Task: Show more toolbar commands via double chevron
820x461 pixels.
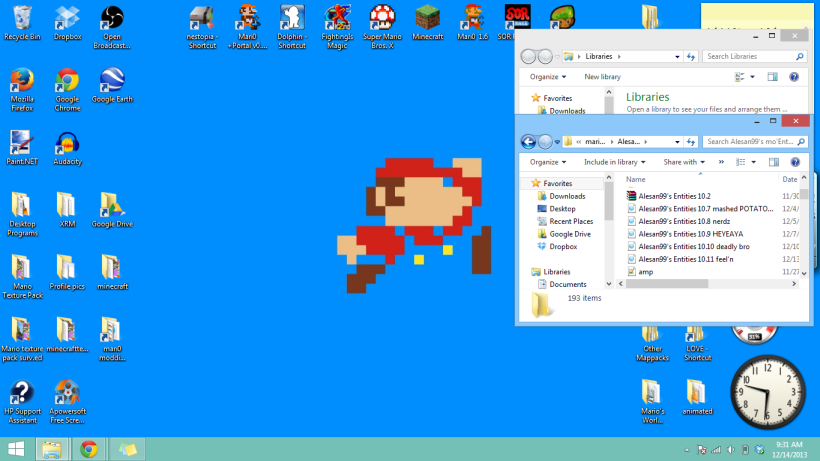Action: tap(721, 162)
